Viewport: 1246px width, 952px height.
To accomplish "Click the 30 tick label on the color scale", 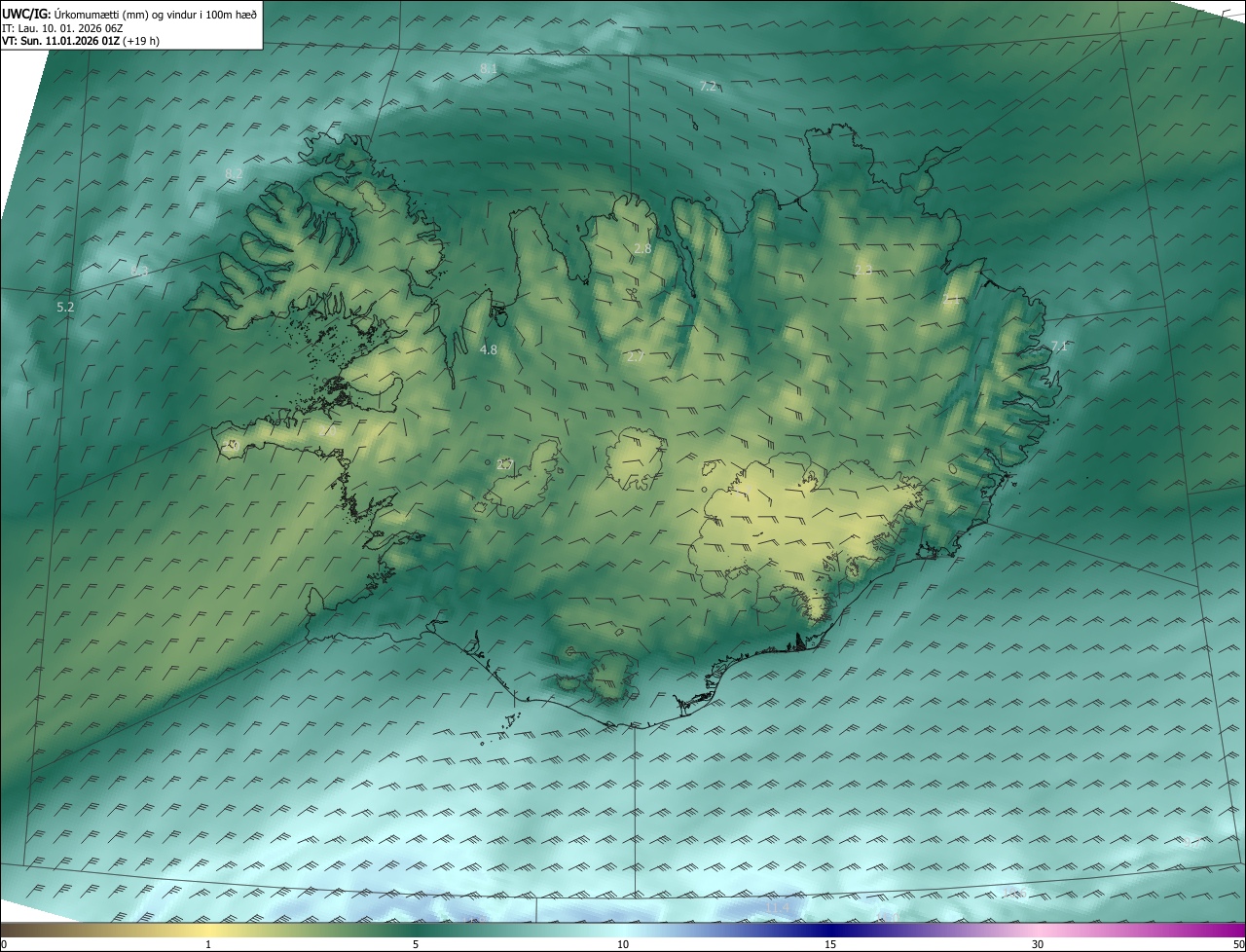I will click(x=1038, y=944).
